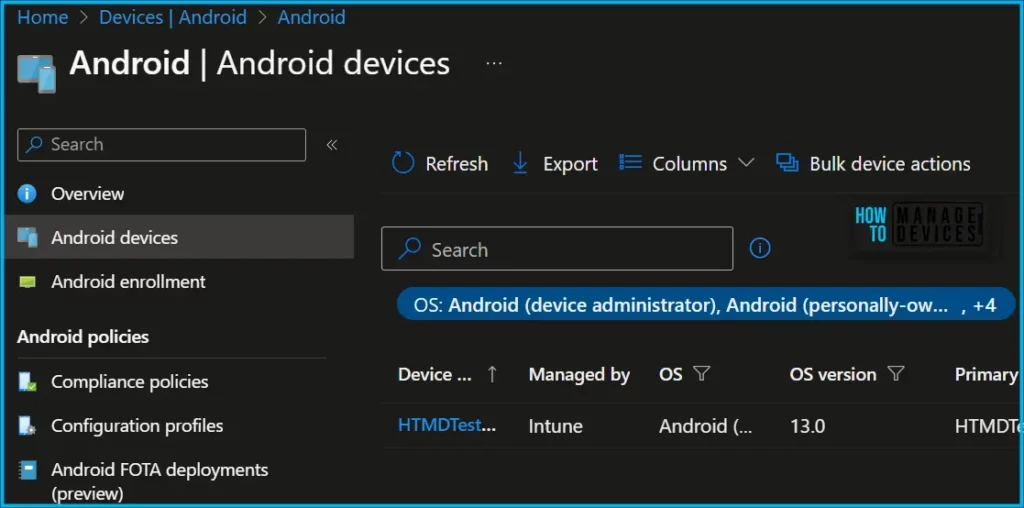Click the OS version header text
The image size is (1024, 508).
pyautogui.click(x=833, y=375)
